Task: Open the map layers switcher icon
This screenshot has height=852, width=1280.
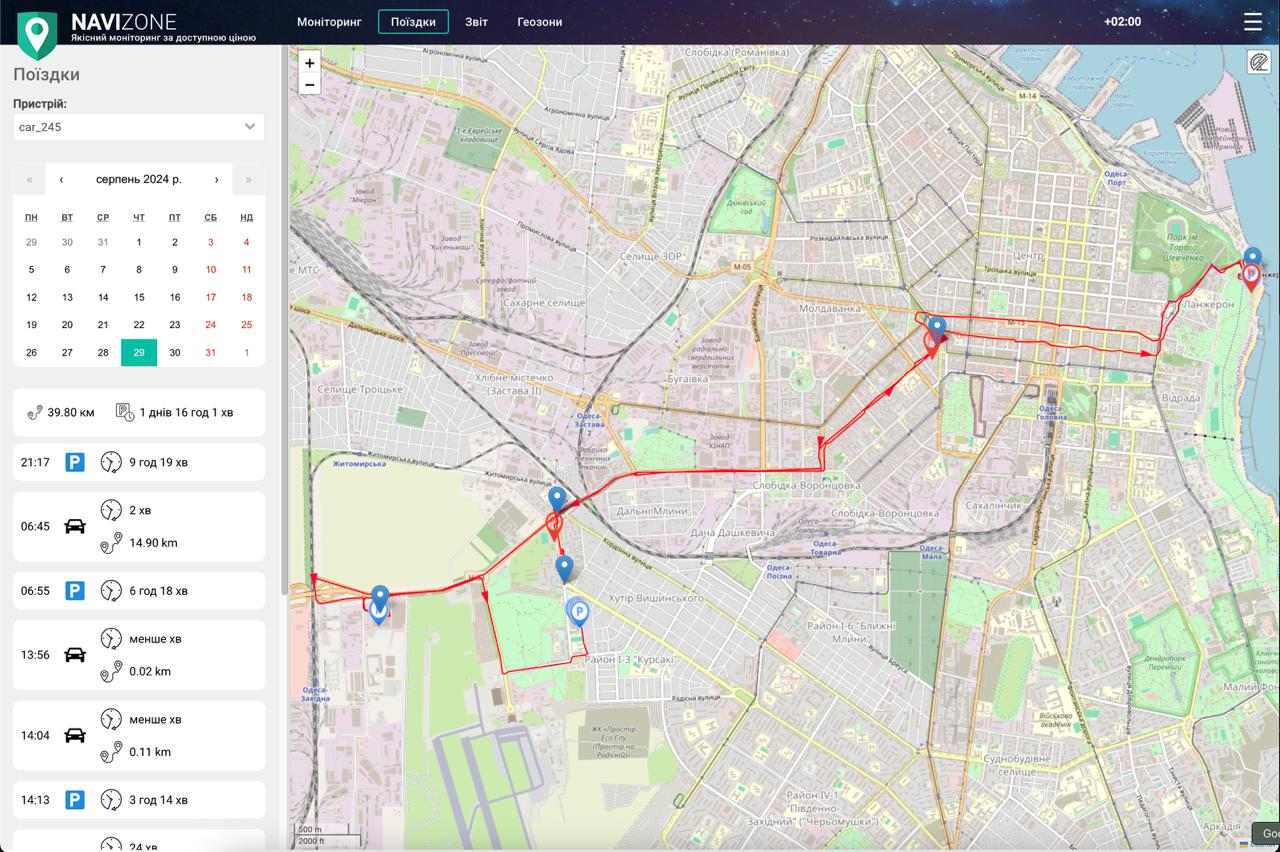Action: [1258, 63]
